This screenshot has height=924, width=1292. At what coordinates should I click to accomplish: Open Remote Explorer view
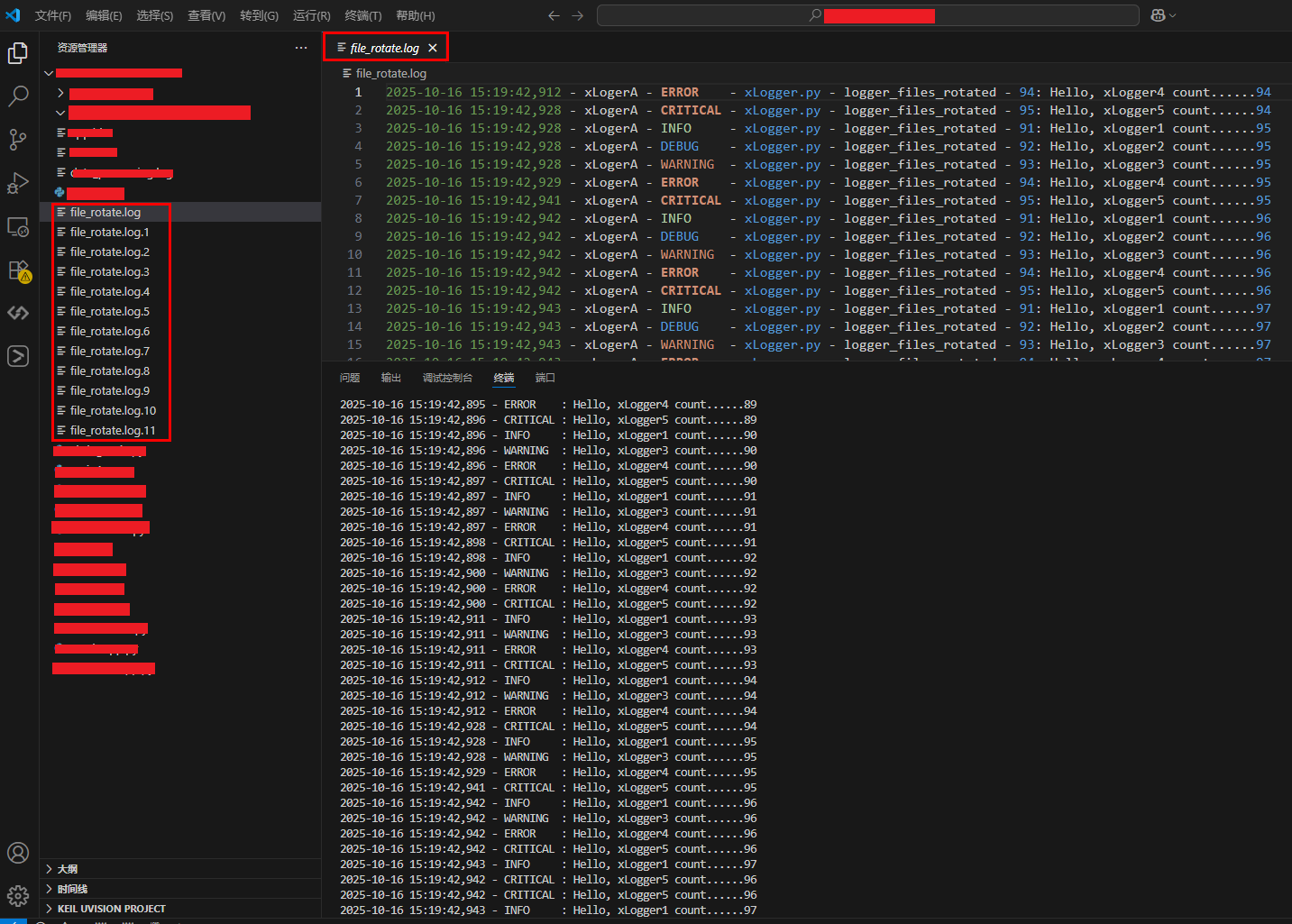click(18, 226)
